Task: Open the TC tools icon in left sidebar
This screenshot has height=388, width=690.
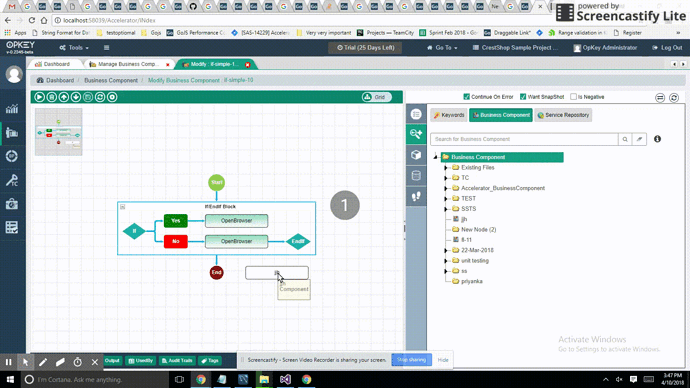Action: click(12, 180)
